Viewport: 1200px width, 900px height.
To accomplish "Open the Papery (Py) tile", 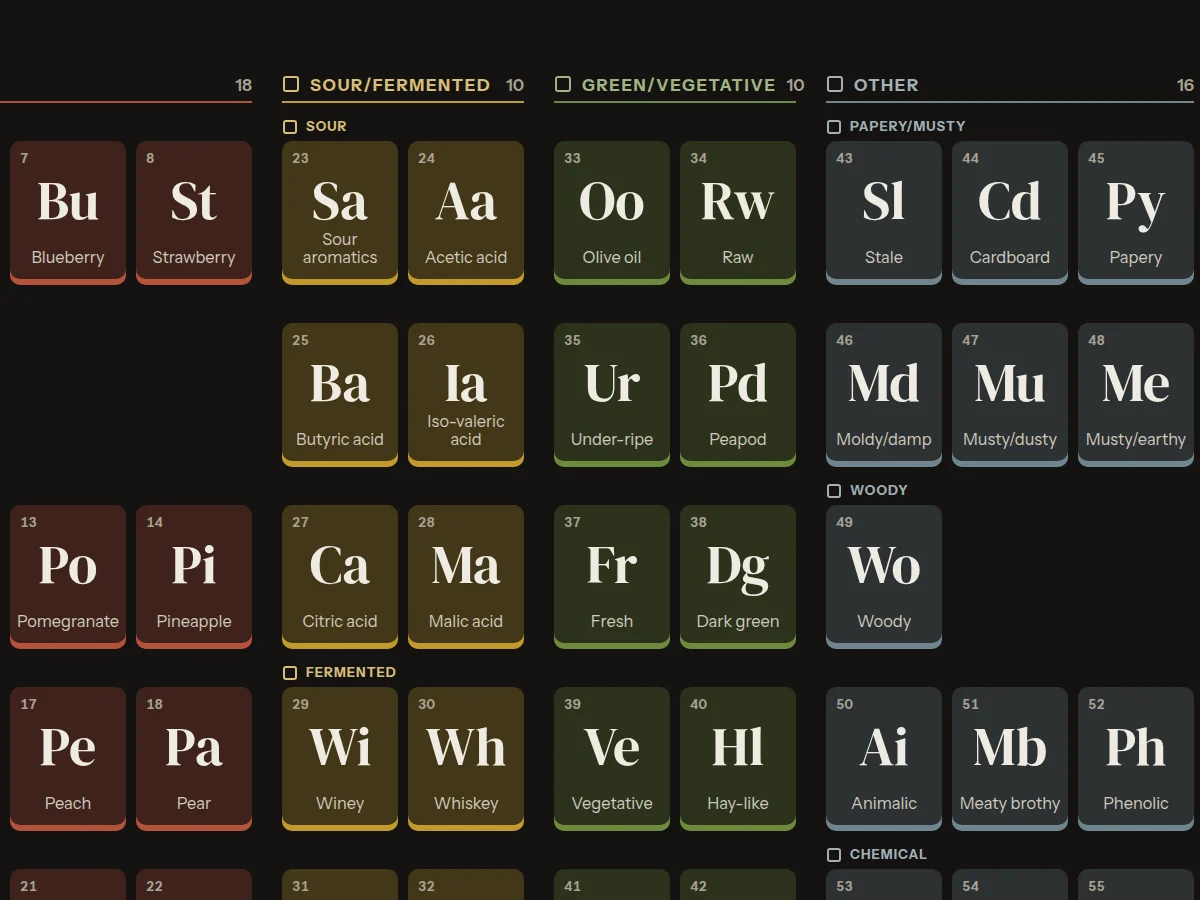I will [x=1136, y=213].
